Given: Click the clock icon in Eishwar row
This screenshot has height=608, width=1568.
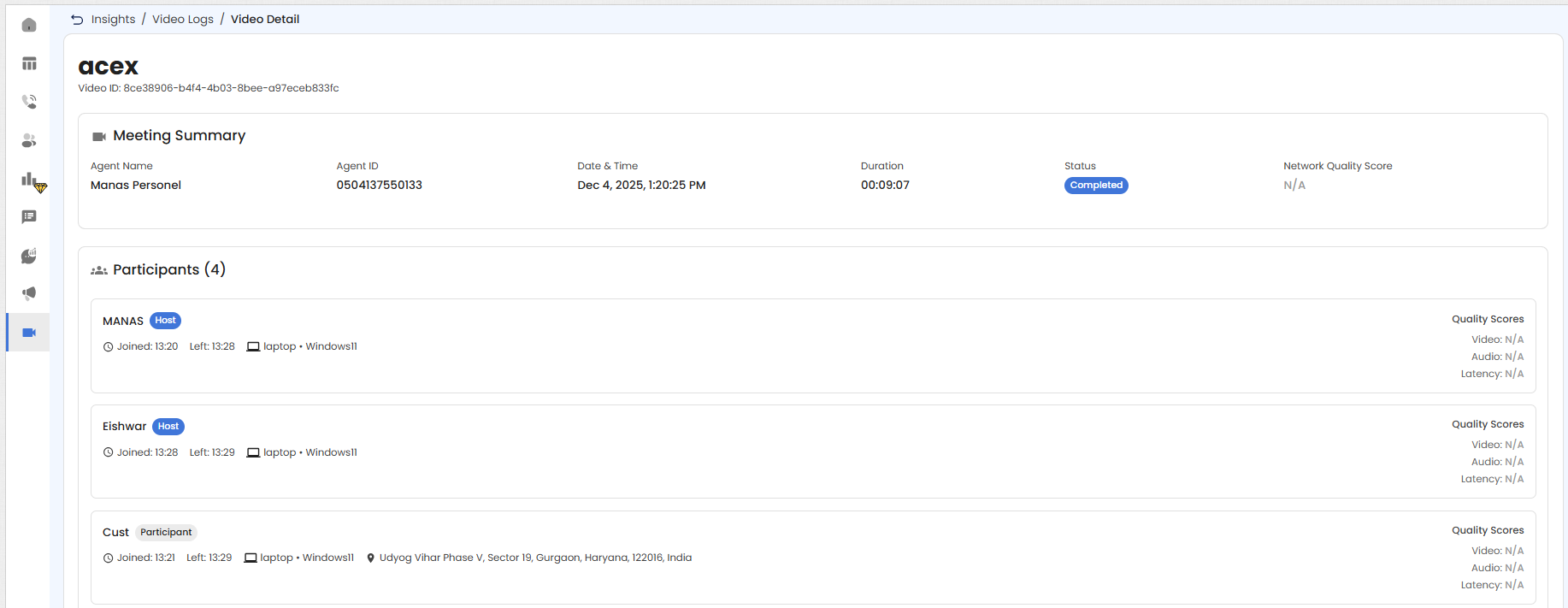Looking at the screenshot, I should click(x=109, y=452).
